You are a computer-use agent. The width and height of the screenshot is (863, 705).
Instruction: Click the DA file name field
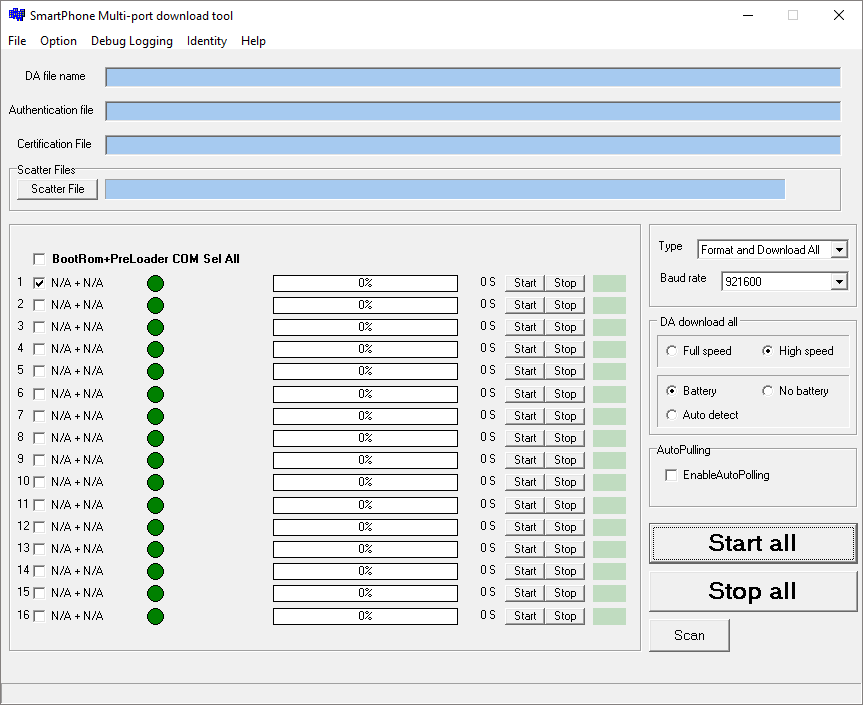point(473,77)
